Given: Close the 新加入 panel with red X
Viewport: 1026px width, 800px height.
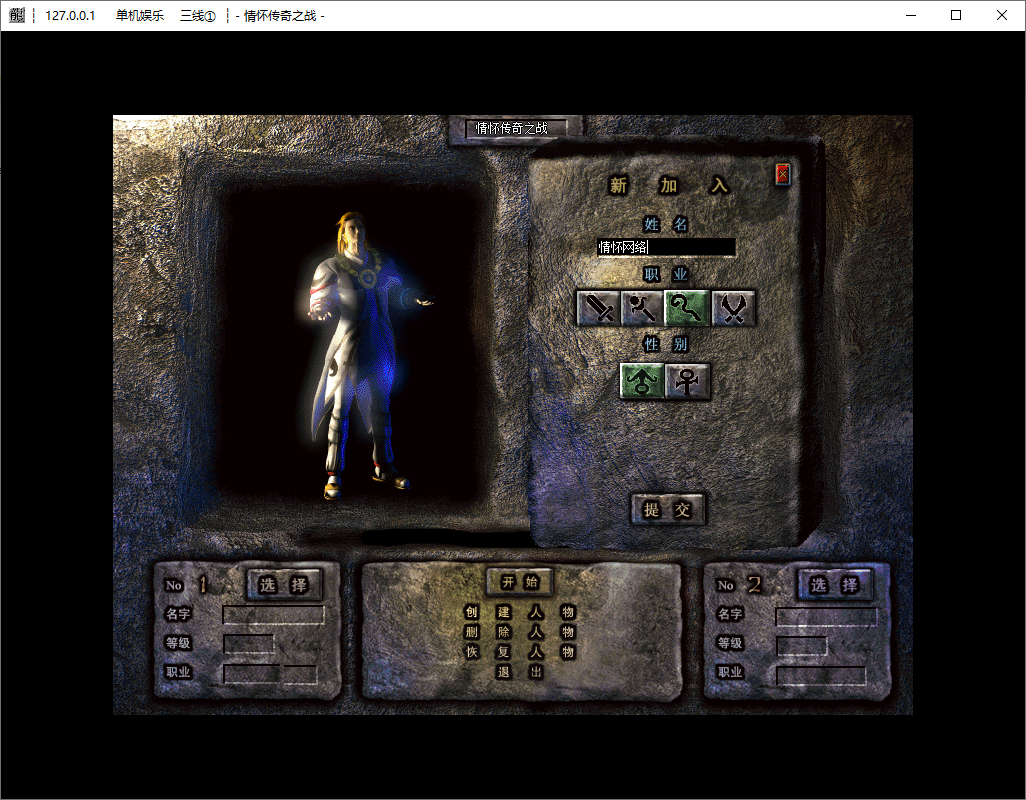Looking at the screenshot, I should [x=782, y=175].
